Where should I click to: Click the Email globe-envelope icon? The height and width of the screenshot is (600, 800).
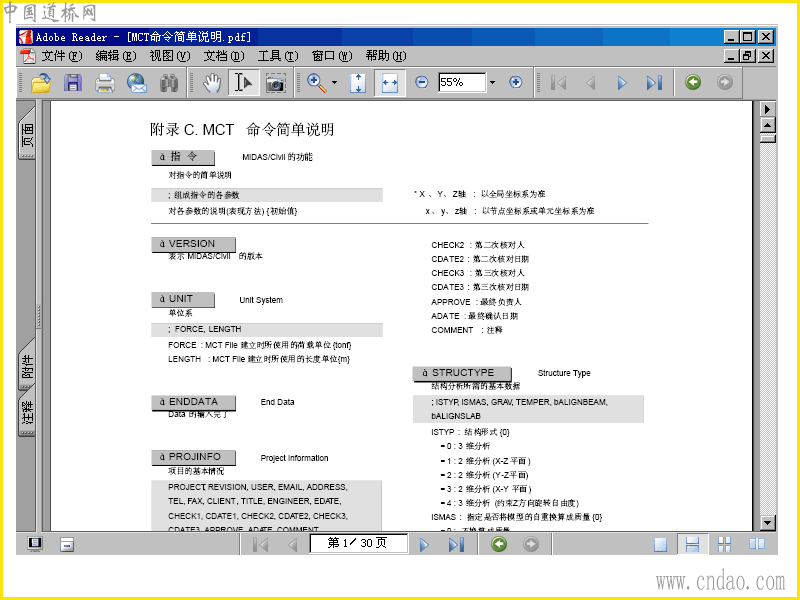pyautogui.click(x=137, y=83)
